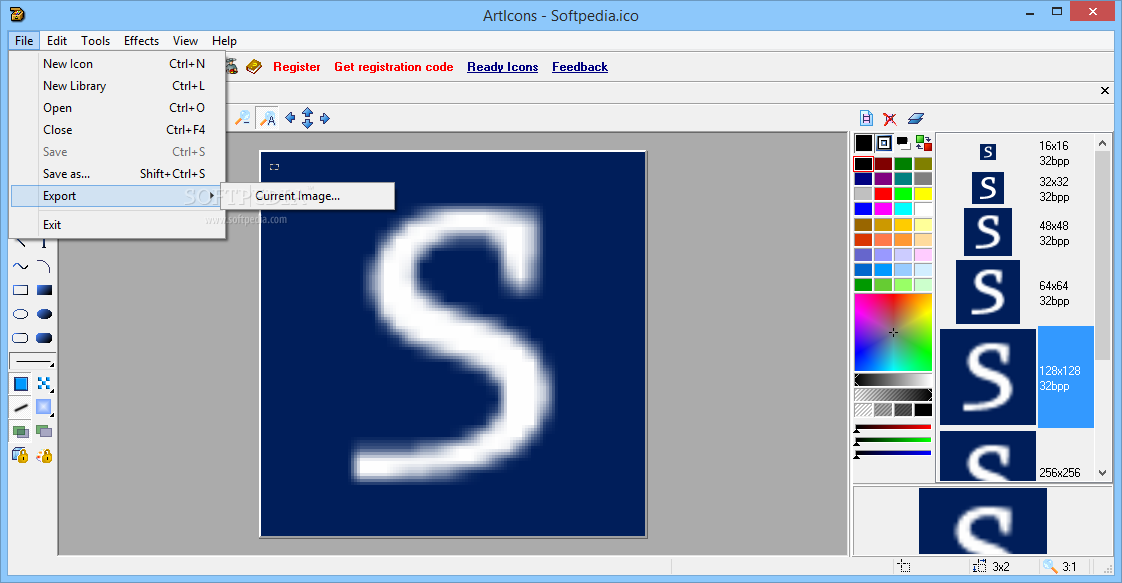Click the red channel slider bar

point(893,427)
